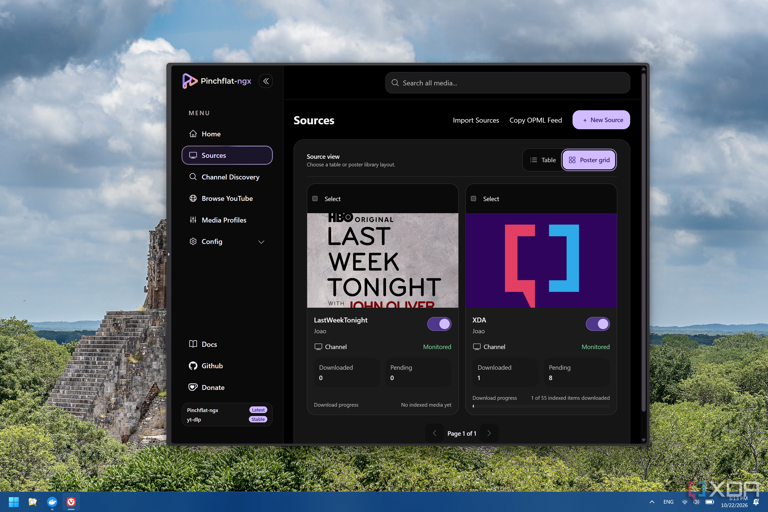Screen dimensions: 768x512
Task: Select the Config menu item
Action: pos(227,242)
